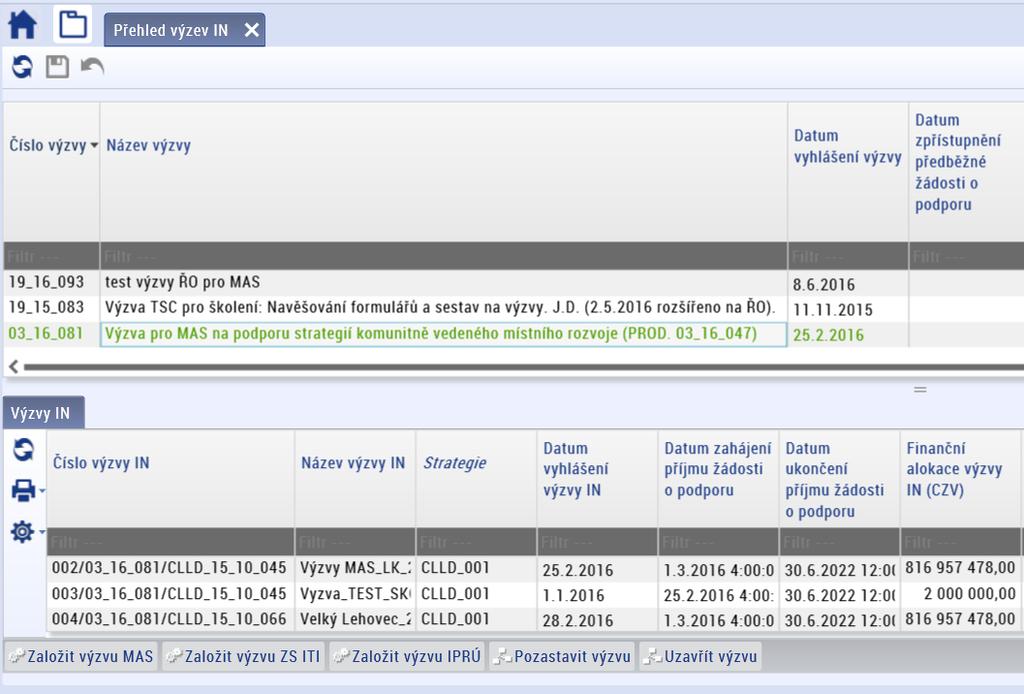Refresh the Výzvy IN table
1024x694 pixels.
click(x=24, y=450)
